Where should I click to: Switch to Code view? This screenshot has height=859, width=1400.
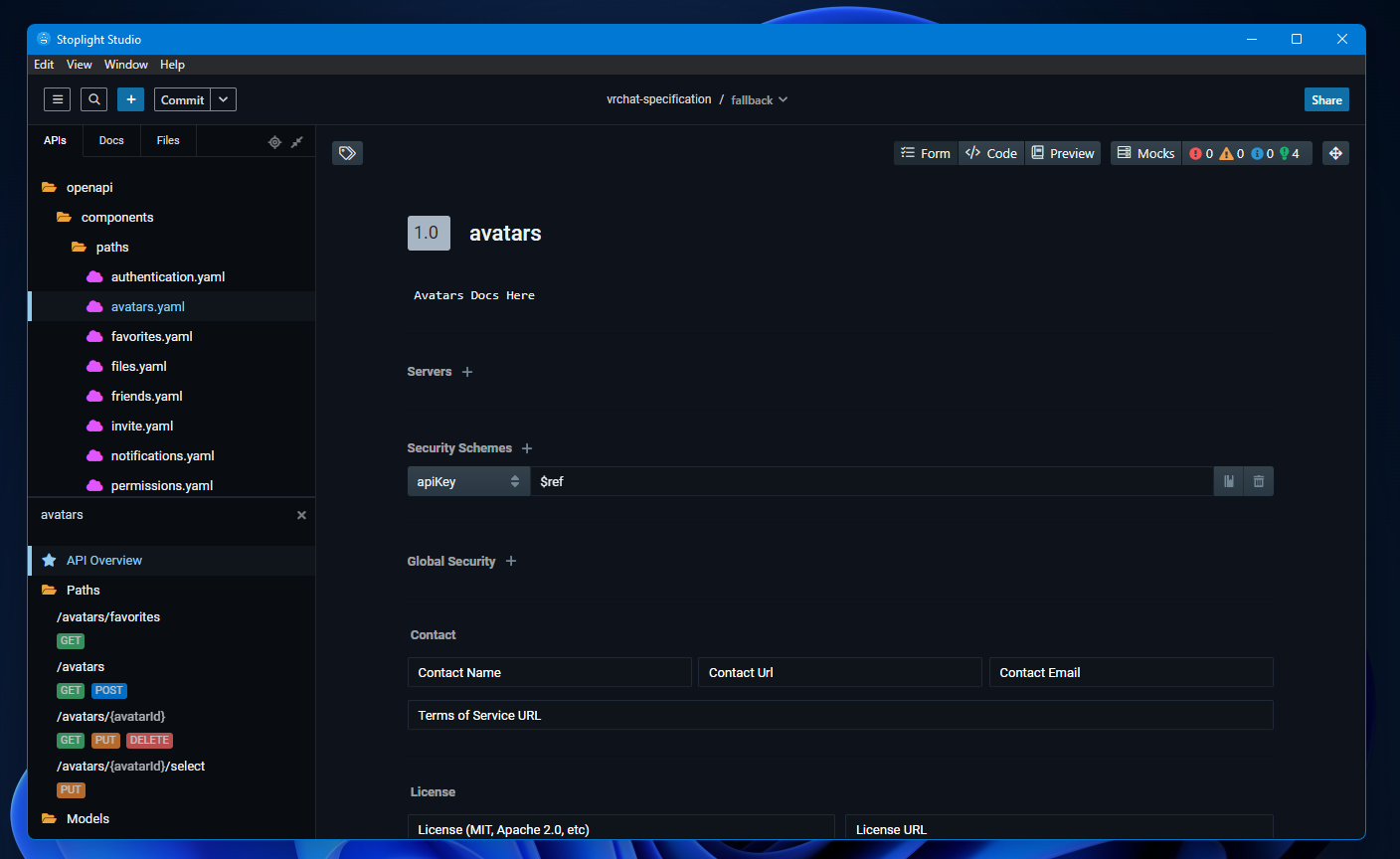(x=991, y=153)
